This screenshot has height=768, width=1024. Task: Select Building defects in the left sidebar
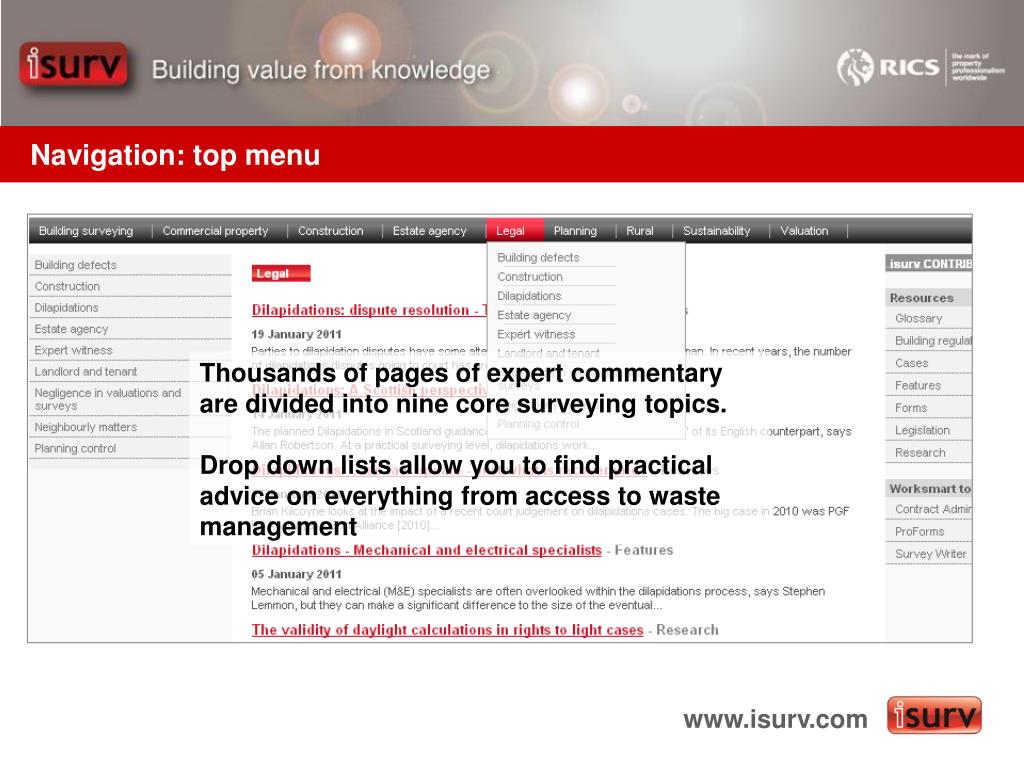(131, 264)
